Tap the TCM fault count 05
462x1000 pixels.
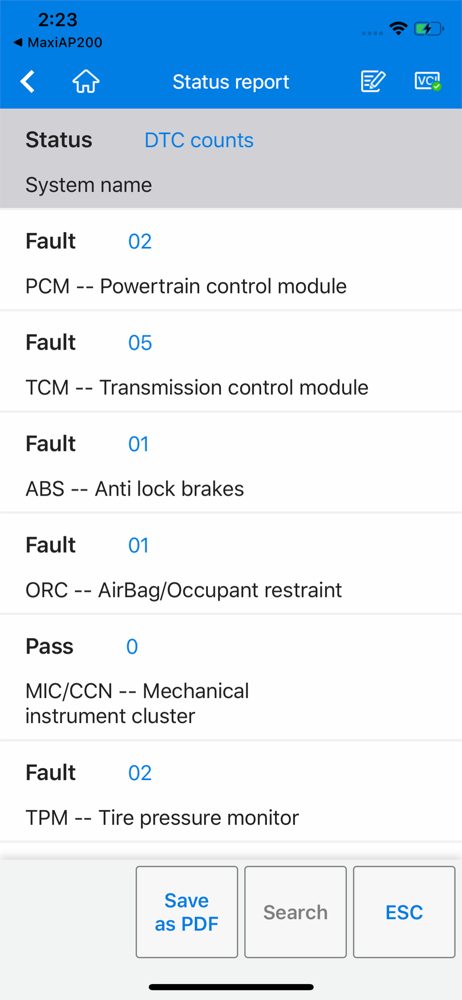140,343
